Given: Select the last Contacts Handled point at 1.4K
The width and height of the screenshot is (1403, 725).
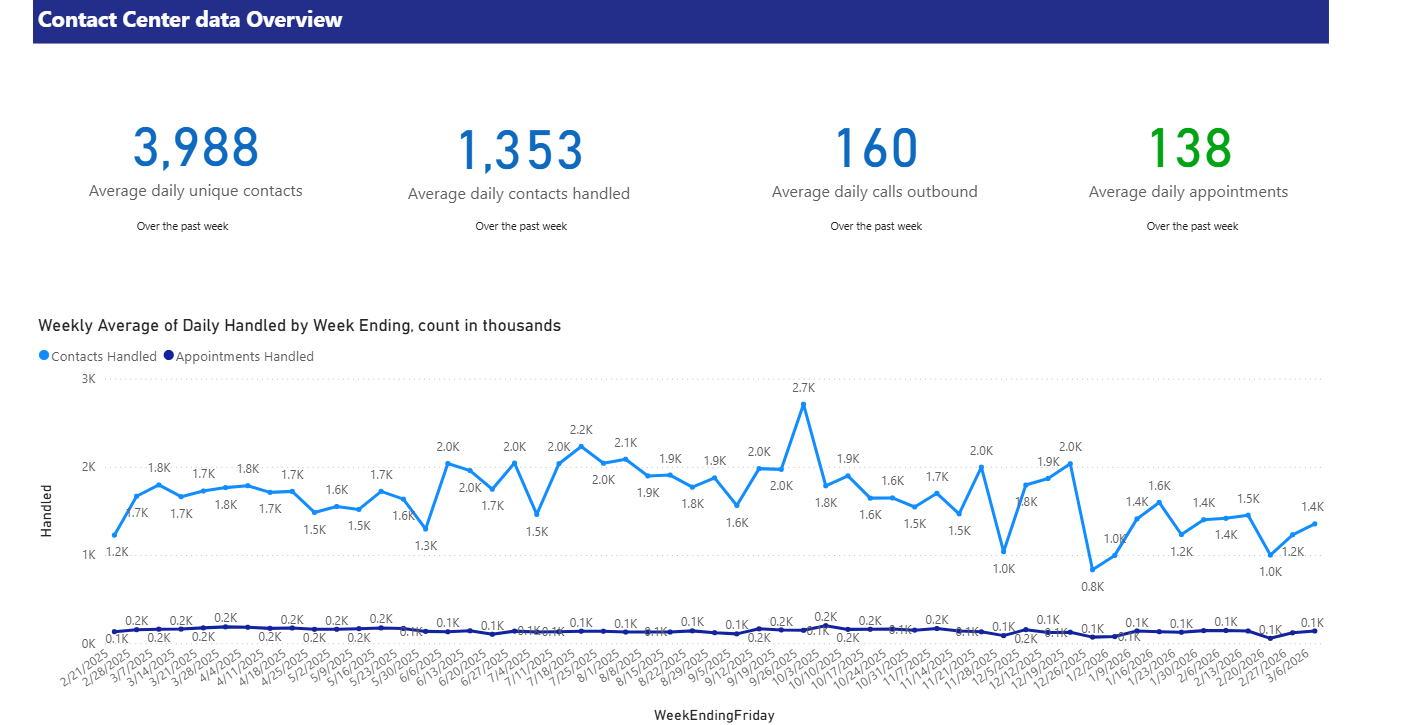Looking at the screenshot, I should (1315, 522).
